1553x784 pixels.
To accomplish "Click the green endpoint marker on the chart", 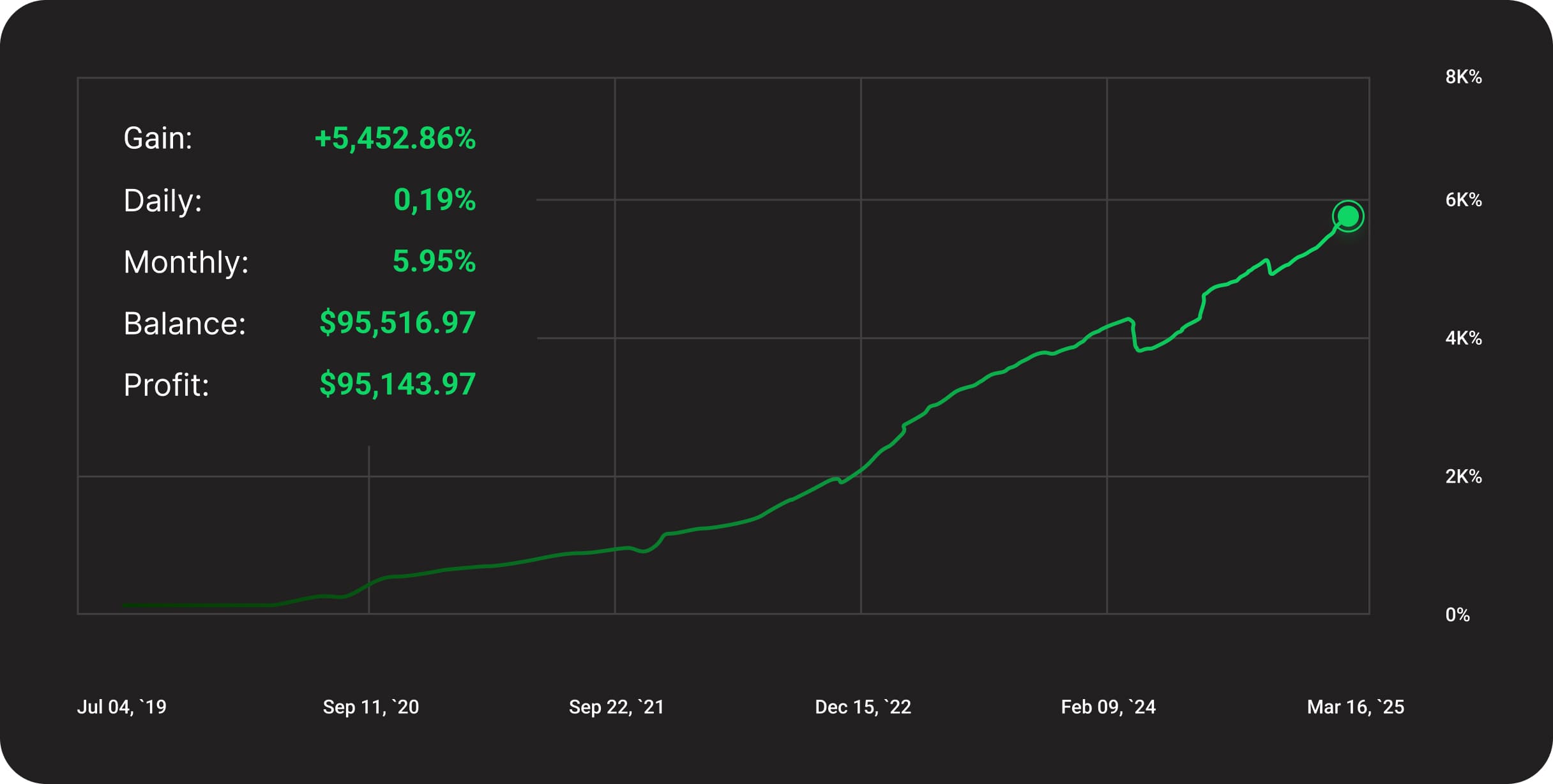I will (x=1347, y=216).
